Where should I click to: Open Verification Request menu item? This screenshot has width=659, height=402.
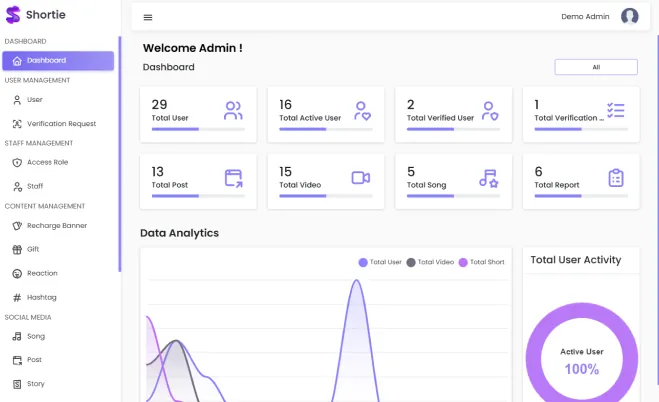[x=58, y=124]
